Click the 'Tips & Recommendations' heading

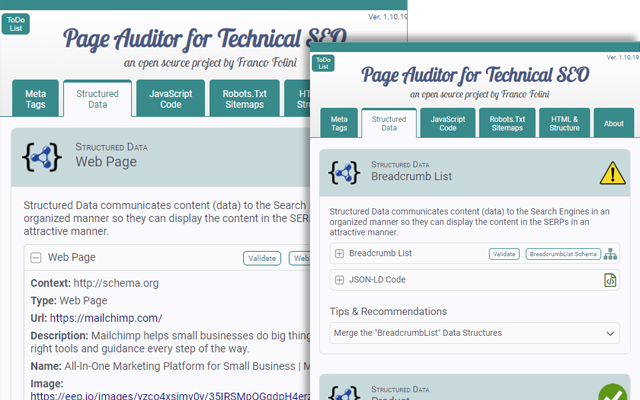(388, 311)
